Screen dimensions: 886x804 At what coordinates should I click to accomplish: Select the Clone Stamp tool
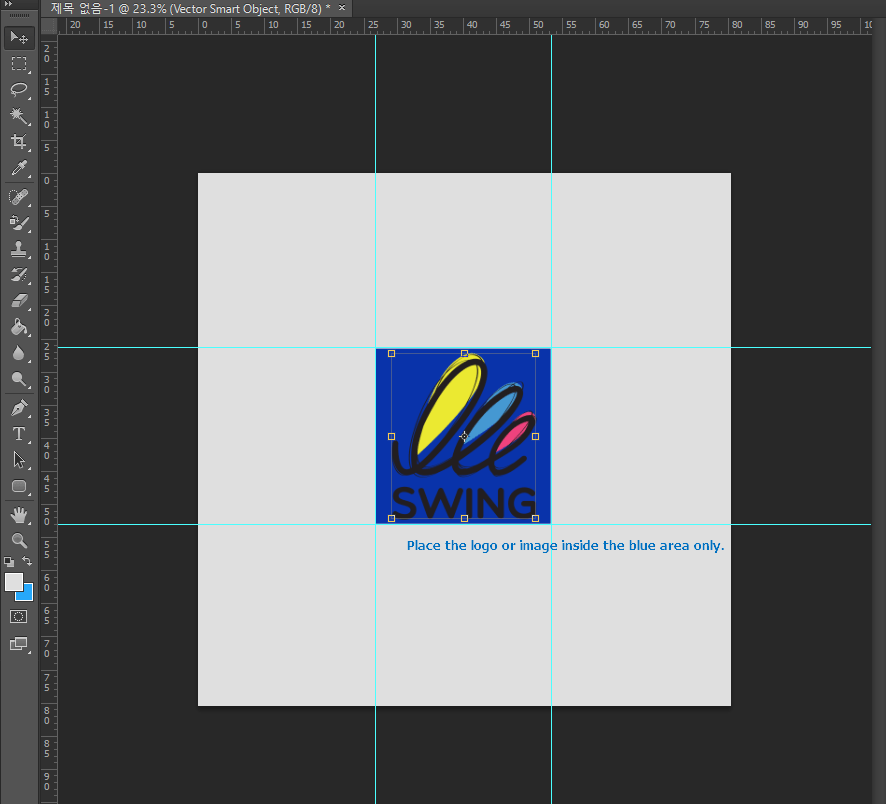click(x=19, y=249)
